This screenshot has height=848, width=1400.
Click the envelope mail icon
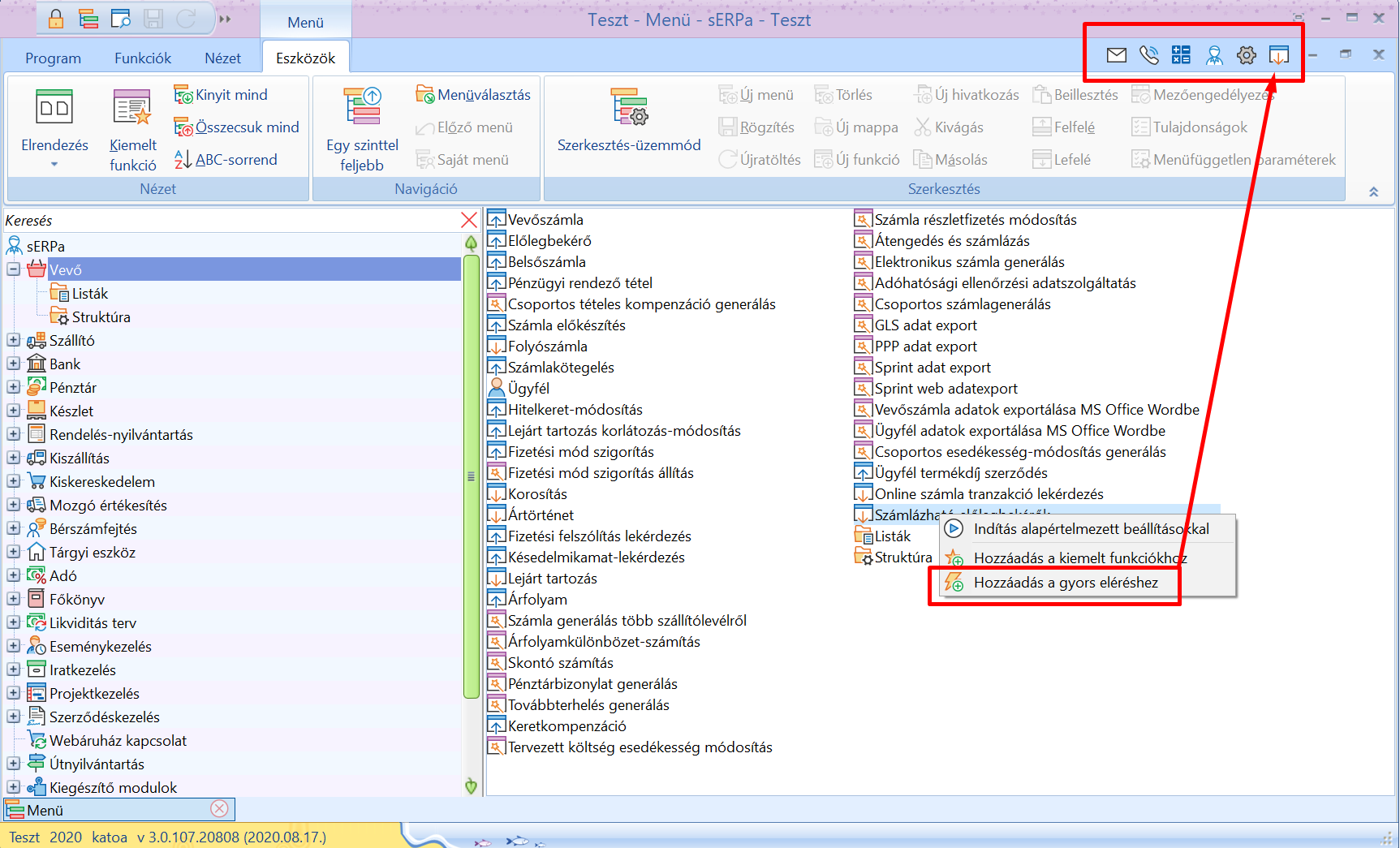[x=1117, y=55]
